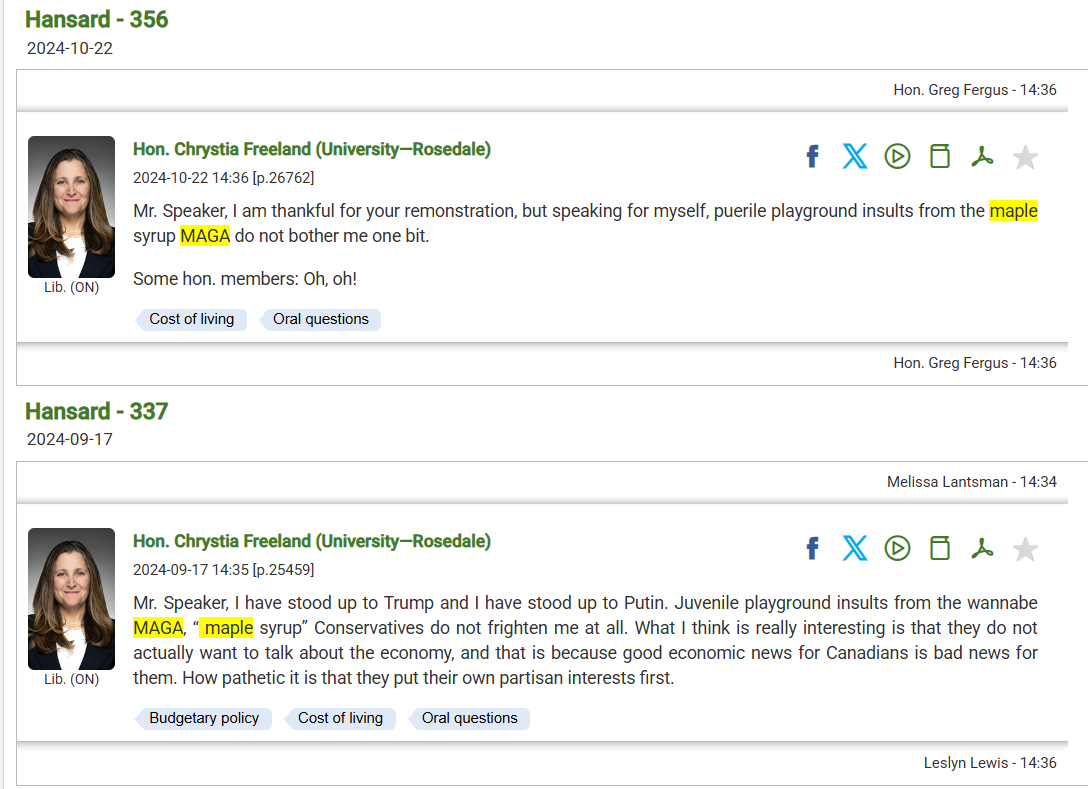Click Freeland's portrait in the 2024-09-17 entry
Screen dimensions: 1088x789
(71, 599)
